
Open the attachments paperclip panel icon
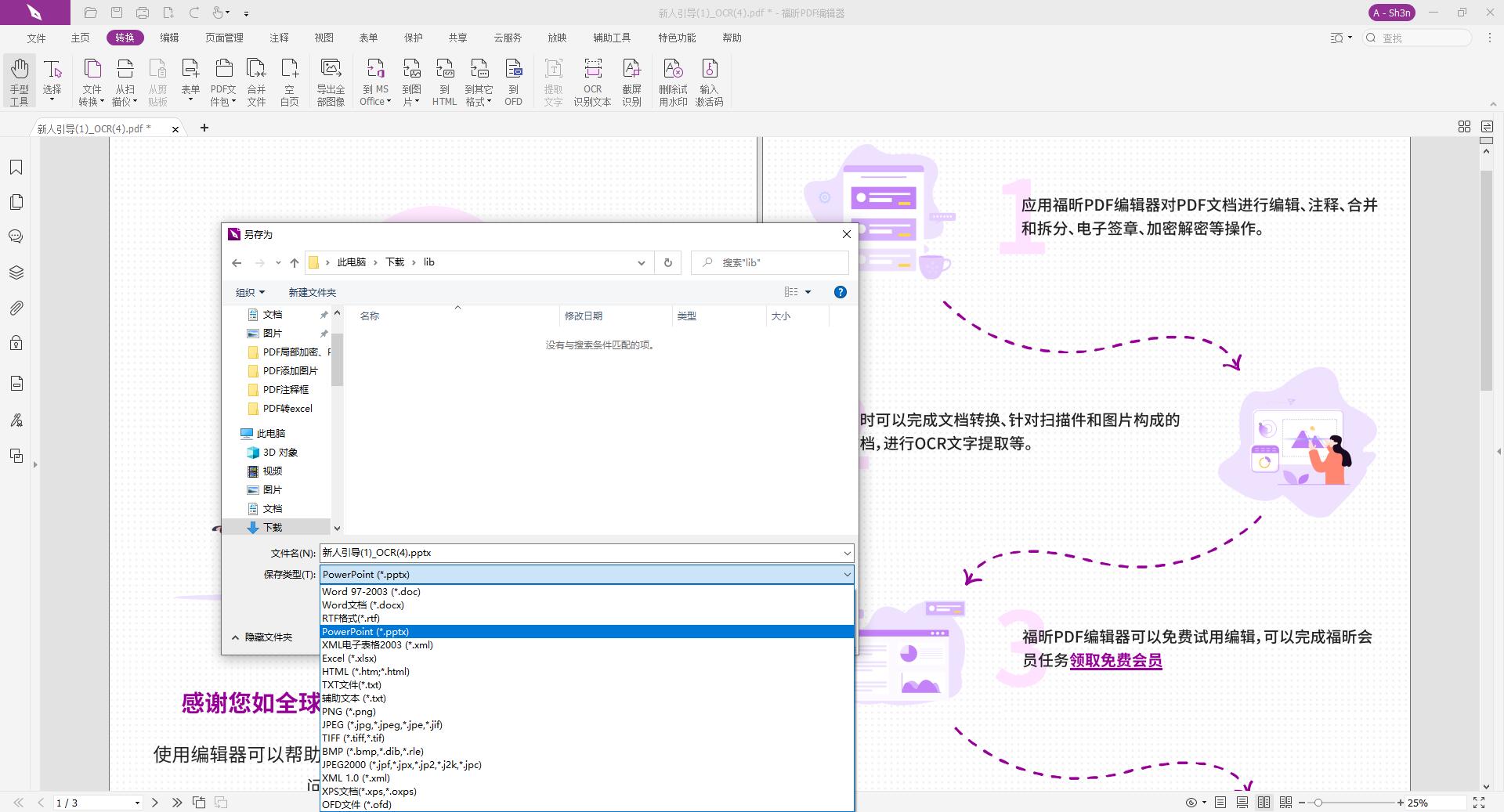pyautogui.click(x=16, y=308)
